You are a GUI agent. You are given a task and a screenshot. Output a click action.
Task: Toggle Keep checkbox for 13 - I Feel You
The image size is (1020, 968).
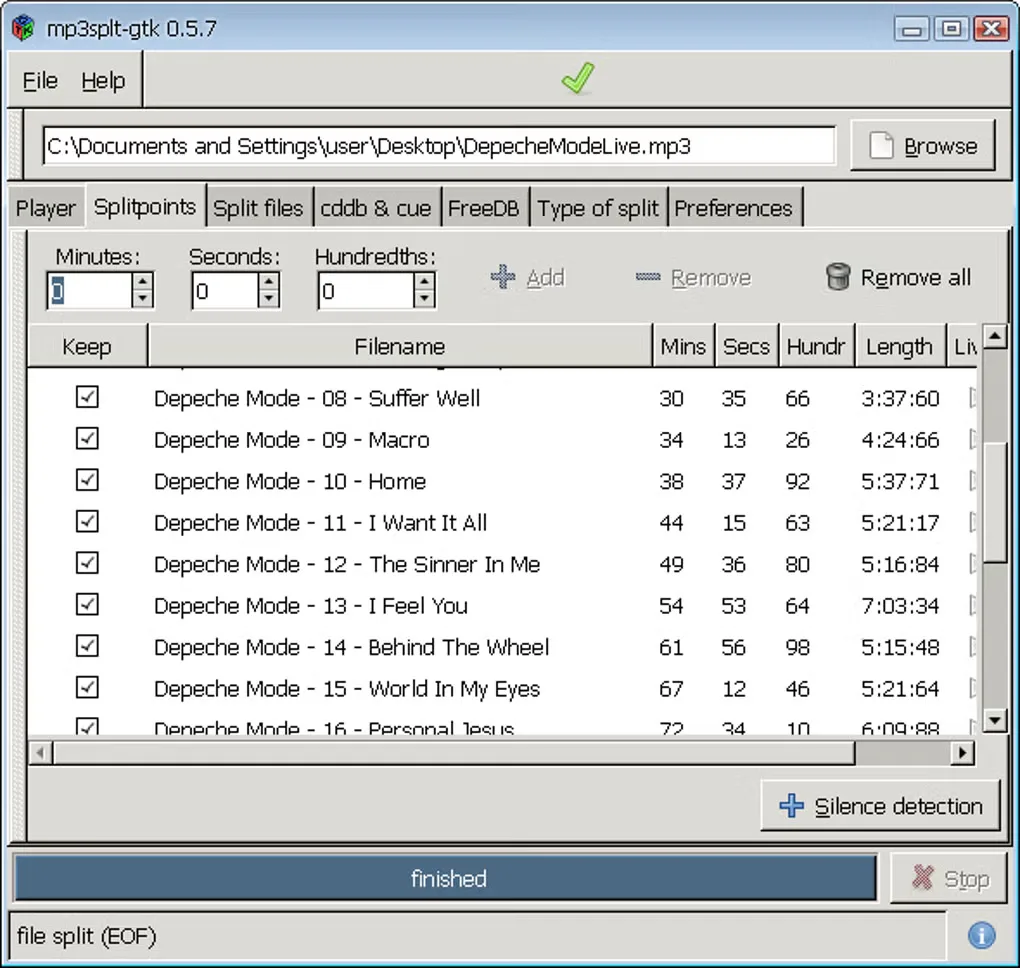tap(87, 604)
